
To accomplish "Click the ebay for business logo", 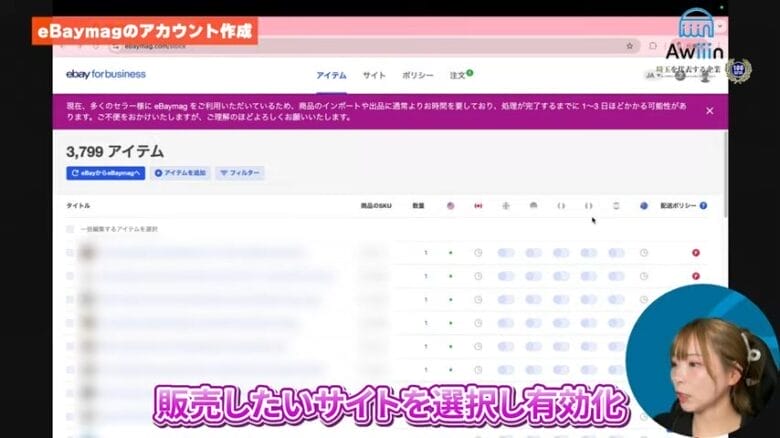I will click(x=105, y=74).
